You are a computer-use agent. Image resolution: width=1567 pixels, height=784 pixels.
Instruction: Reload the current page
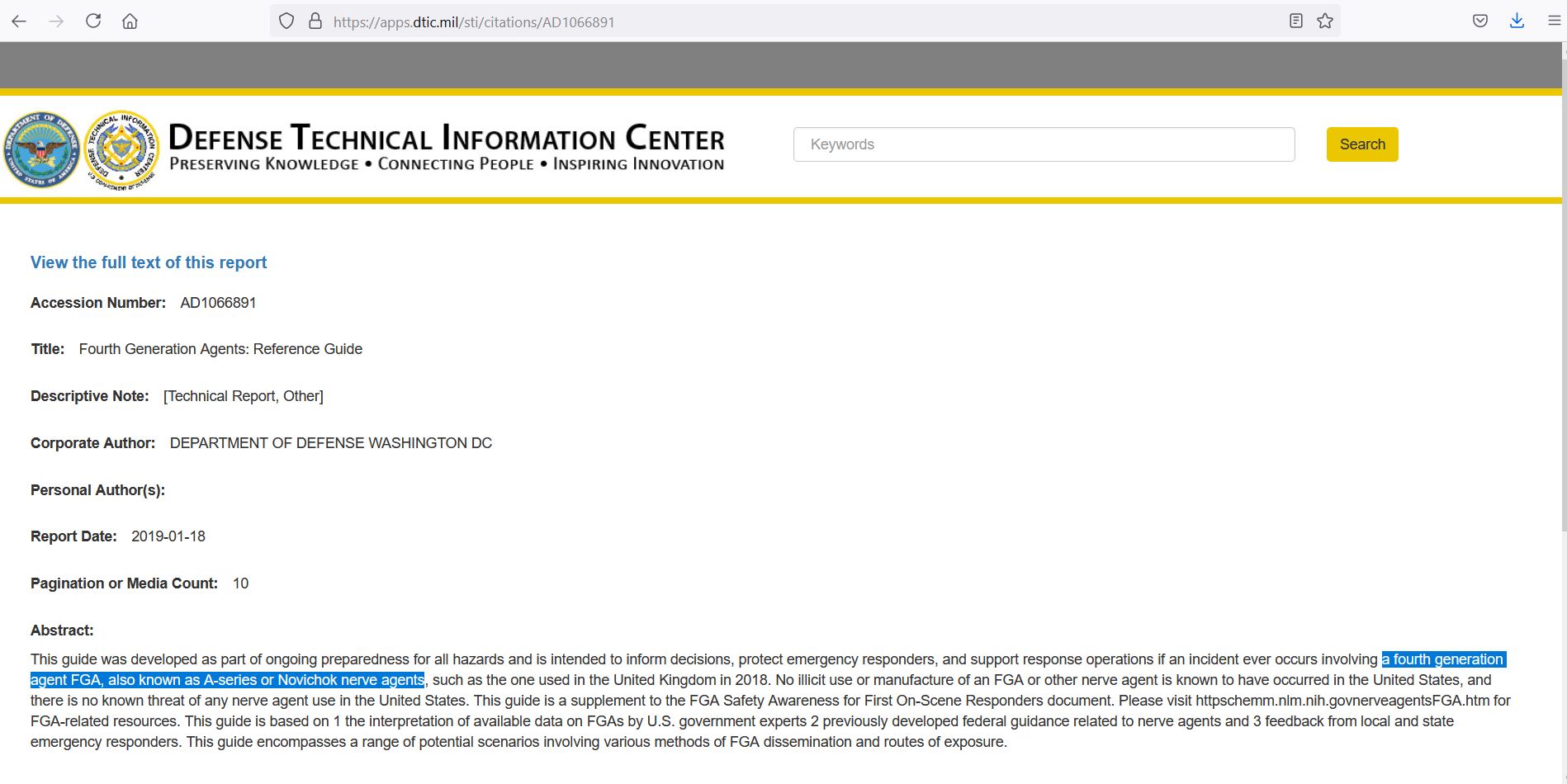click(x=93, y=21)
